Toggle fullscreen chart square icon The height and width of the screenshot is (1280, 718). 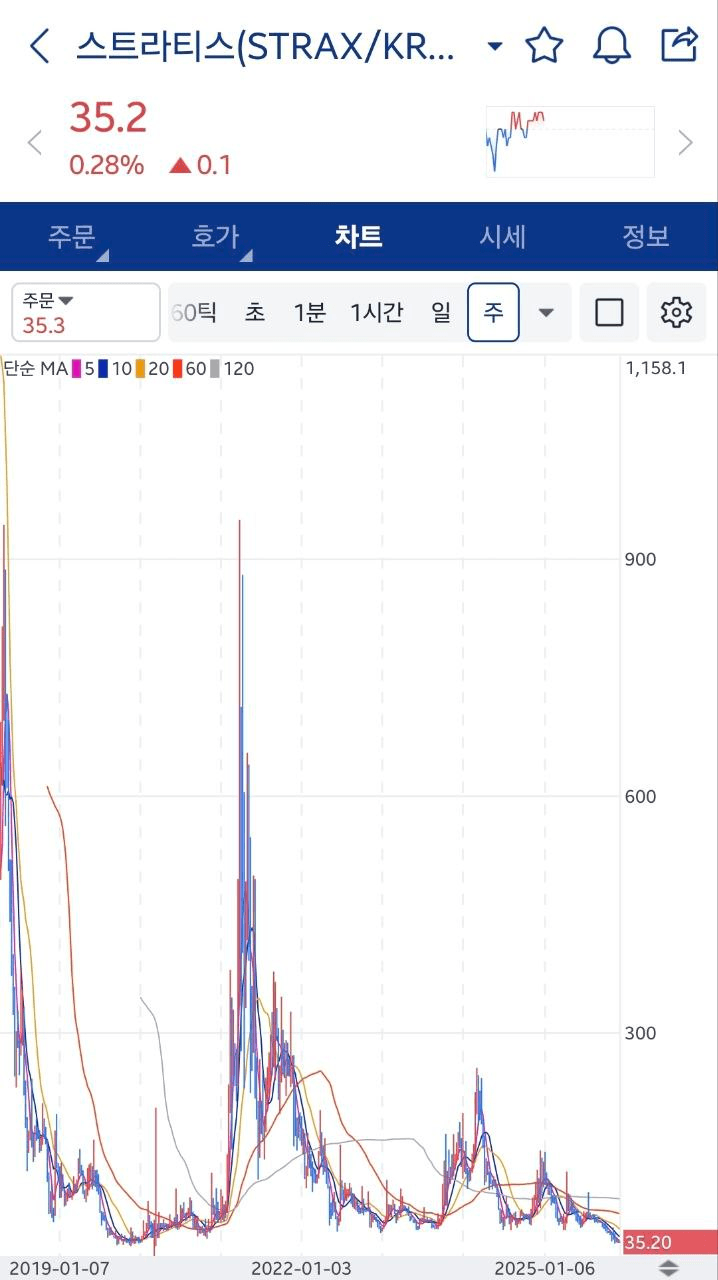point(609,313)
